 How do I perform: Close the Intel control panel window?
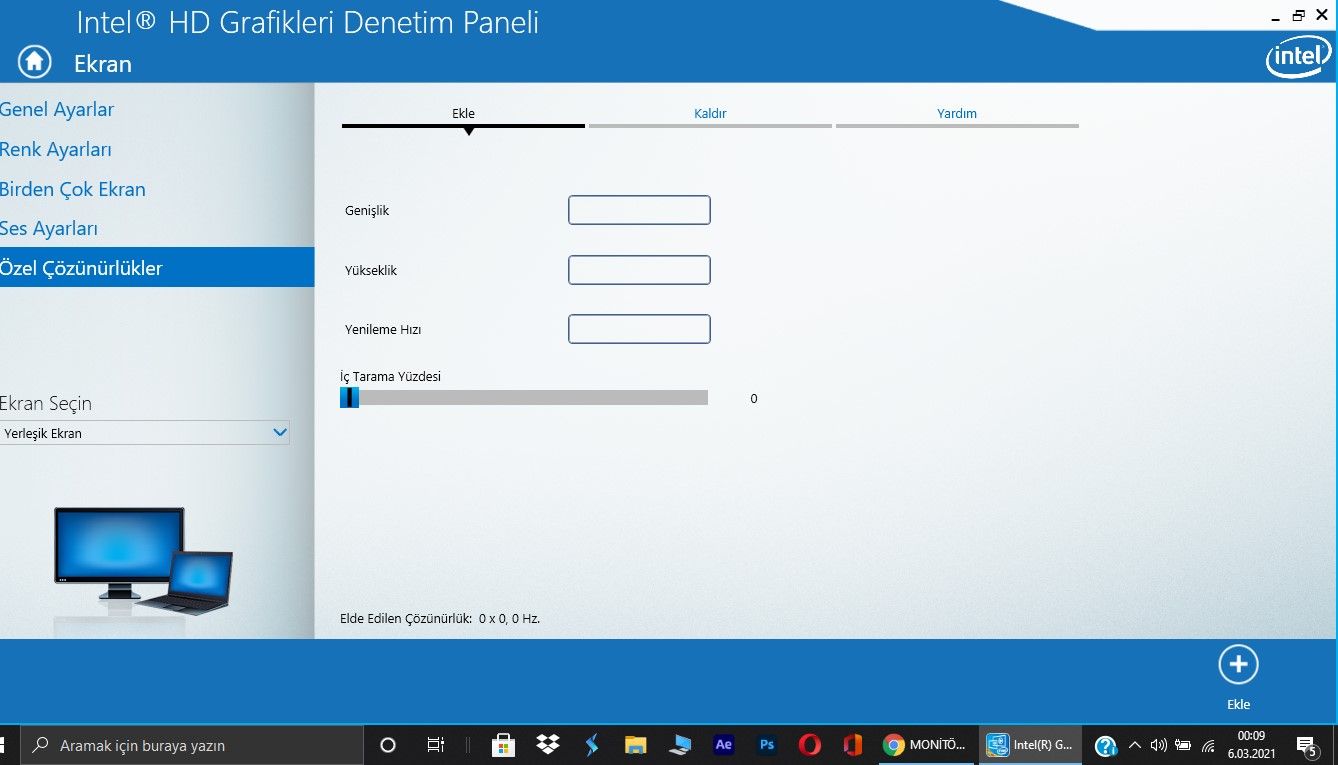[x=1322, y=15]
